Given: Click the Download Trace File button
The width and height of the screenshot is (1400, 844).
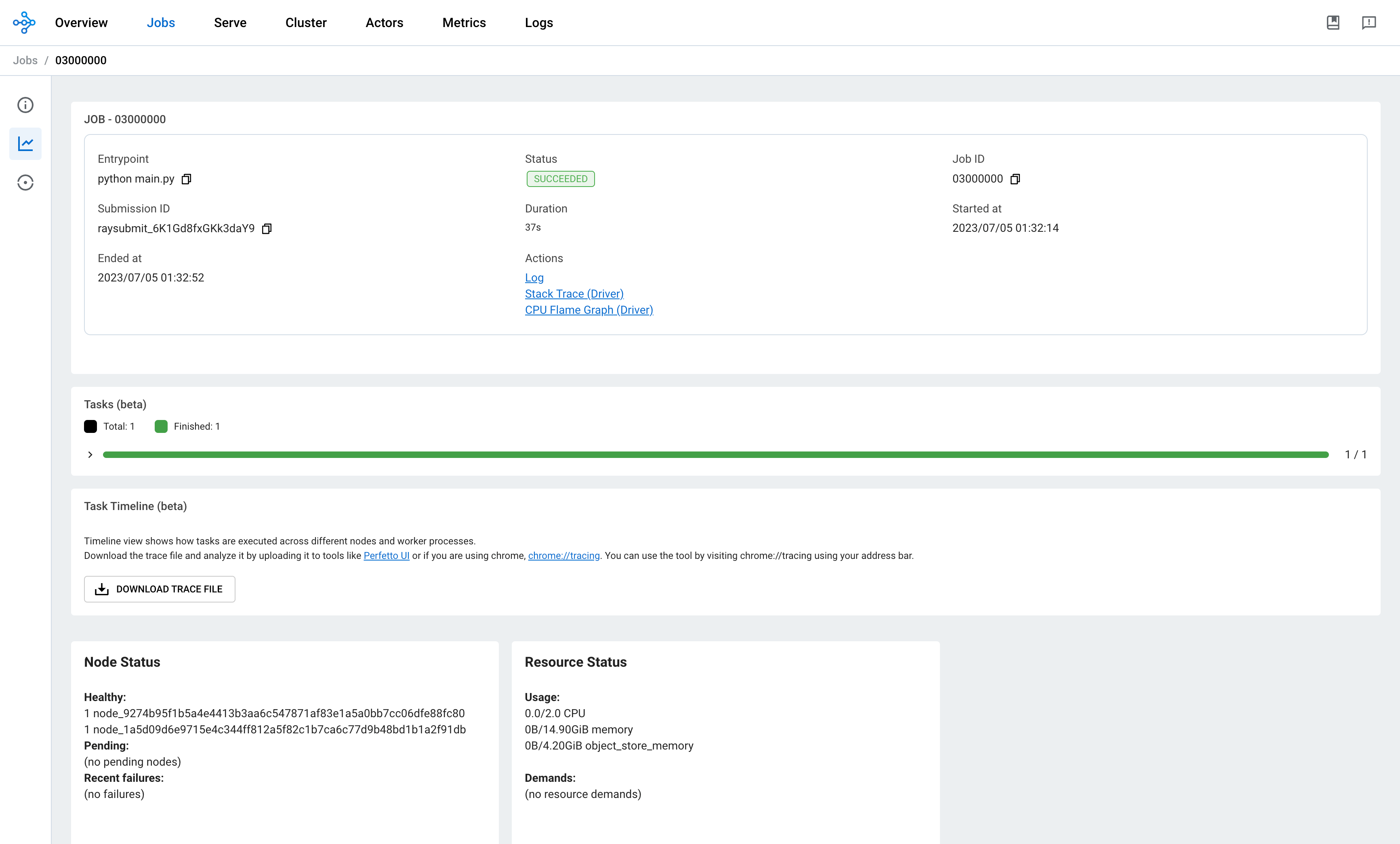Looking at the screenshot, I should [159, 589].
